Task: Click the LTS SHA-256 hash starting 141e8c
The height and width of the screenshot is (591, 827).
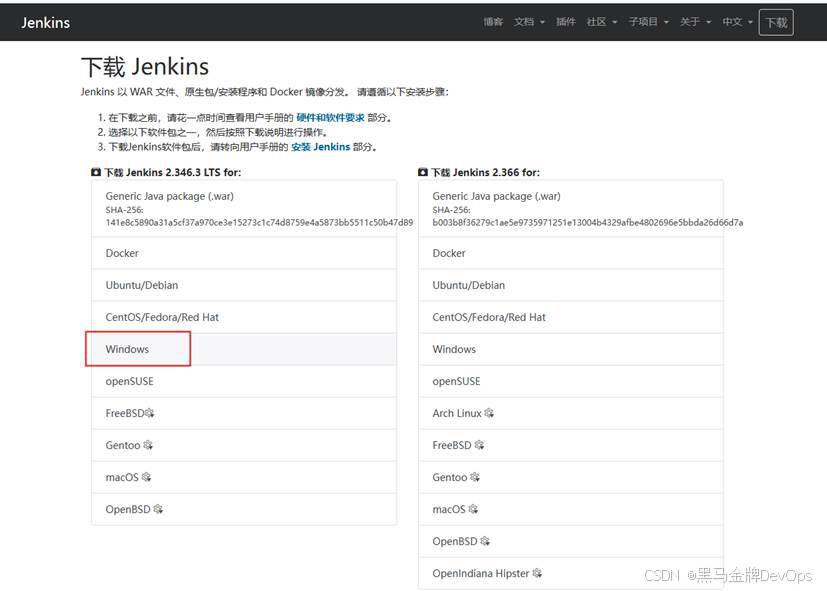Action: [259, 222]
